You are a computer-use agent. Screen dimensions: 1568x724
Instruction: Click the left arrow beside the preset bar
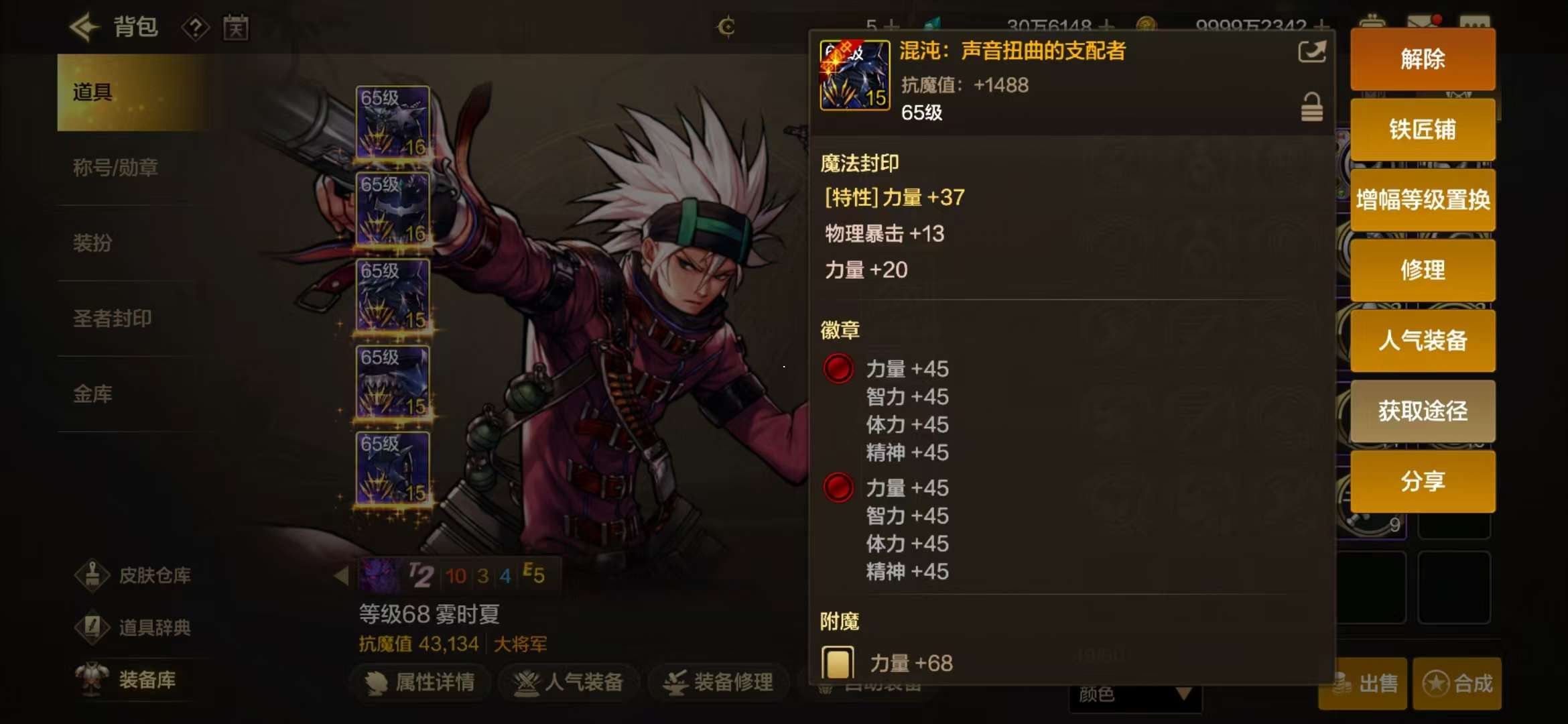click(x=342, y=575)
